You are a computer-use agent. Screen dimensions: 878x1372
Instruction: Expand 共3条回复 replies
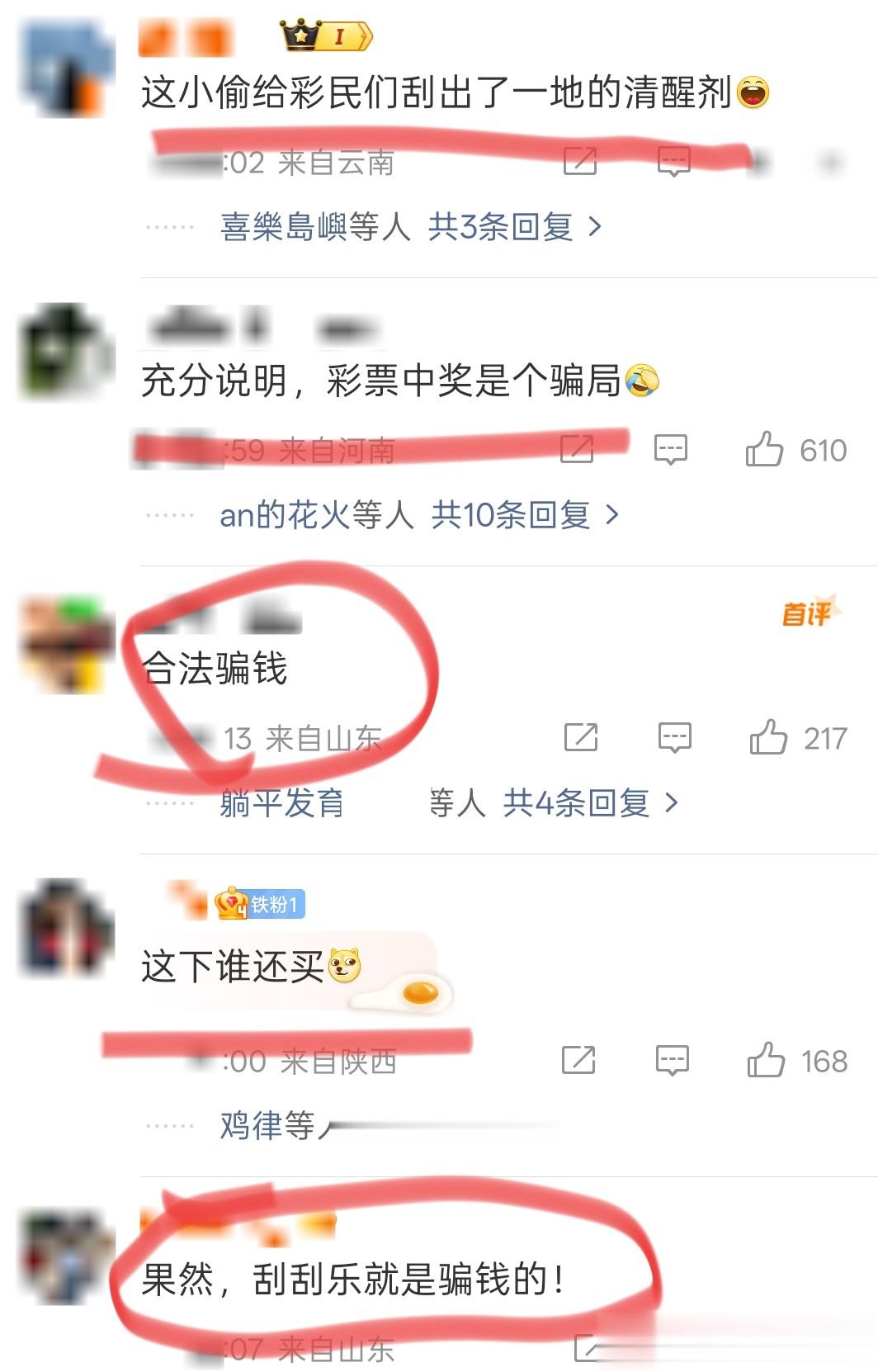tap(515, 226)
